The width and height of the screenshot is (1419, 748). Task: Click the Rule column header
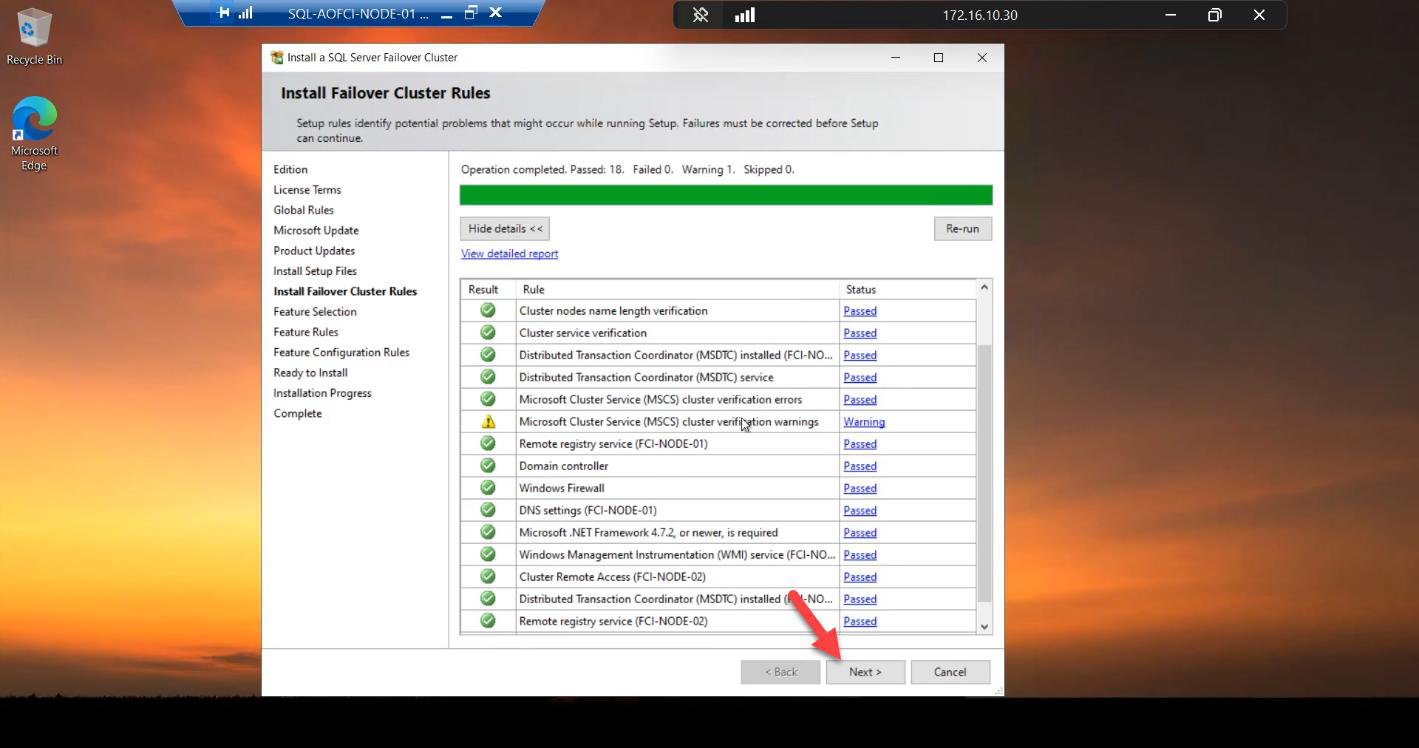678,289
